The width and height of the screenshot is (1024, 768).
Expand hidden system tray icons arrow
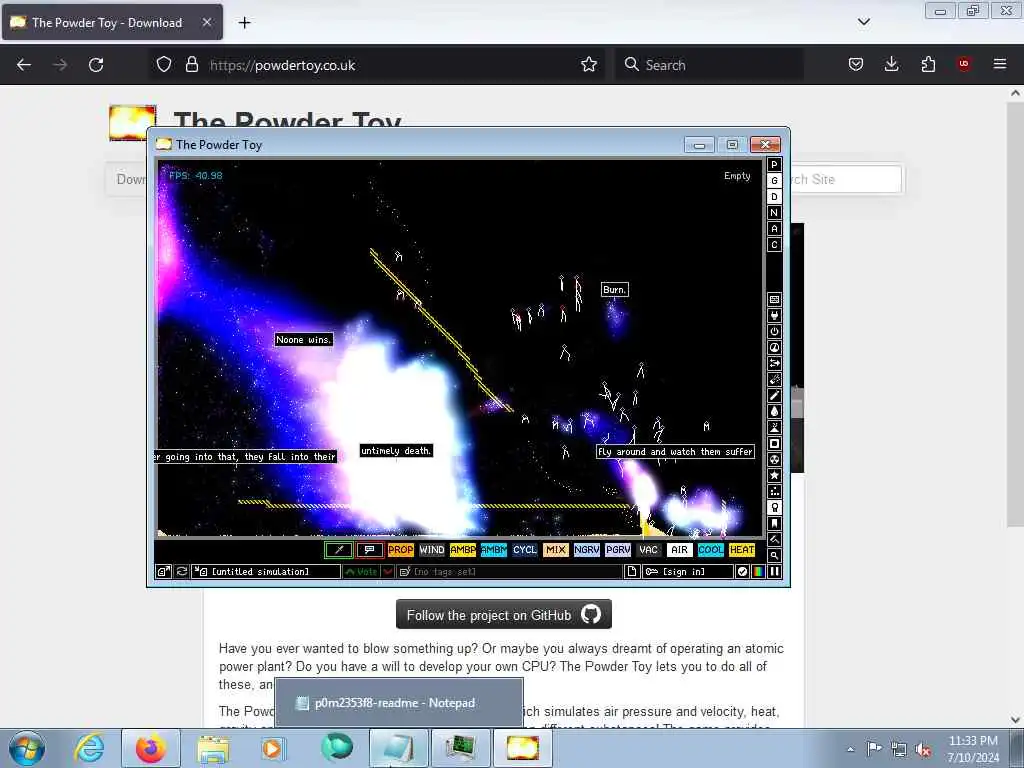coord(850,749)
